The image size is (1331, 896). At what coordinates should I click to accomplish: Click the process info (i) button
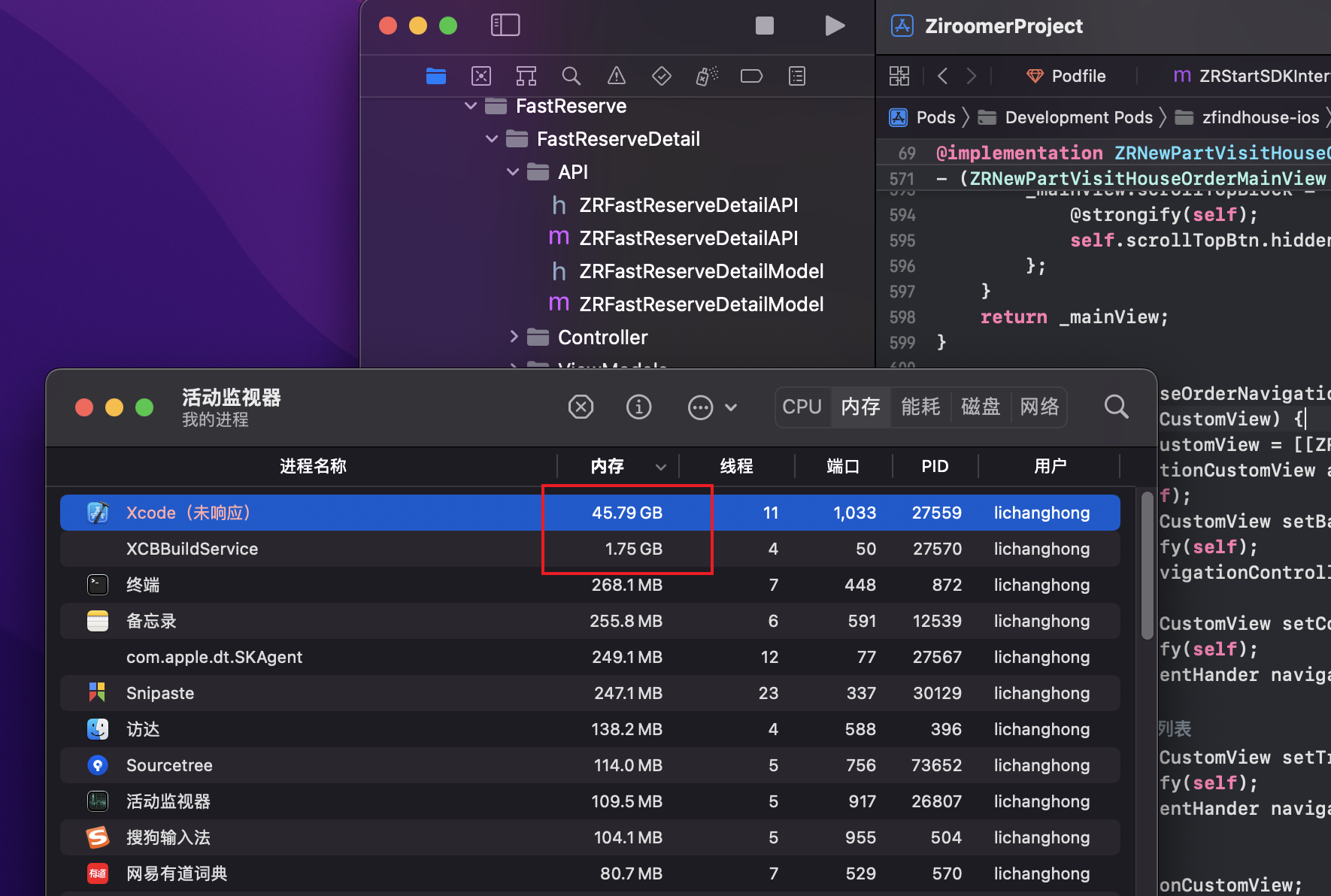638,407
